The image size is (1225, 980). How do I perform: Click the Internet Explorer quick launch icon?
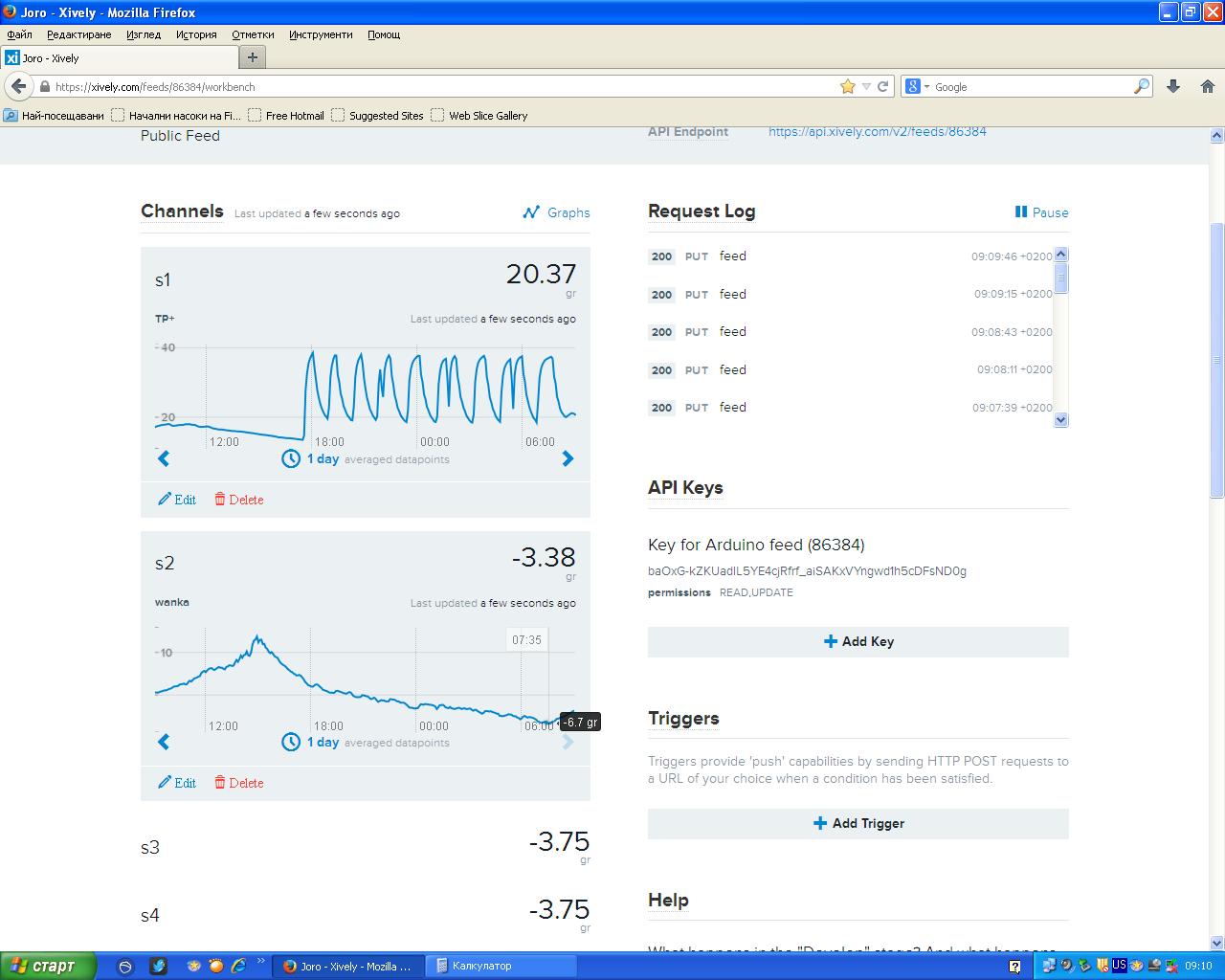238,966
